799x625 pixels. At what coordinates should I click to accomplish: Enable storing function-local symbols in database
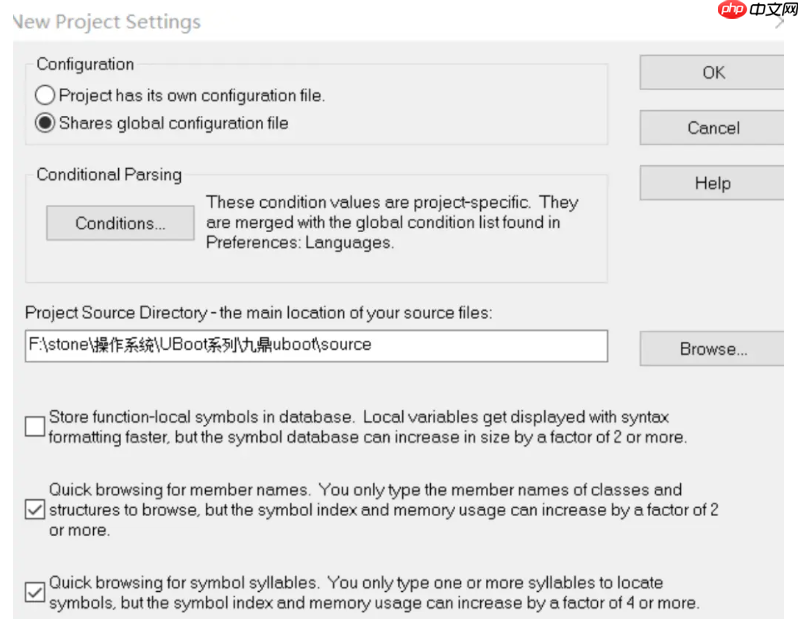tap(35, 427)
